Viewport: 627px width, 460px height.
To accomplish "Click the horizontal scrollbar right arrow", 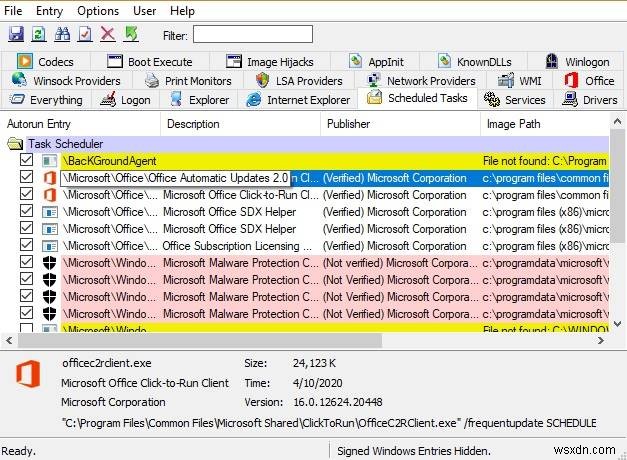I will tap(601, 340).
